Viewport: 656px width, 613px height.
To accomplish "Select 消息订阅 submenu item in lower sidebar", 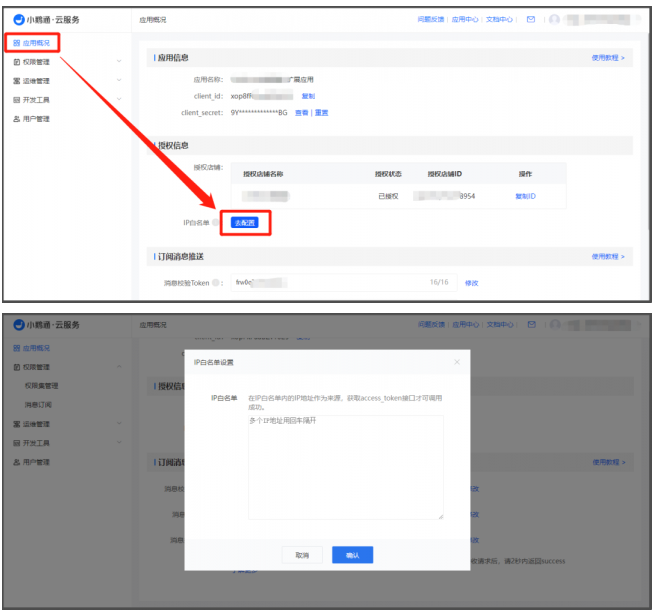I will [x=38, y=404].
